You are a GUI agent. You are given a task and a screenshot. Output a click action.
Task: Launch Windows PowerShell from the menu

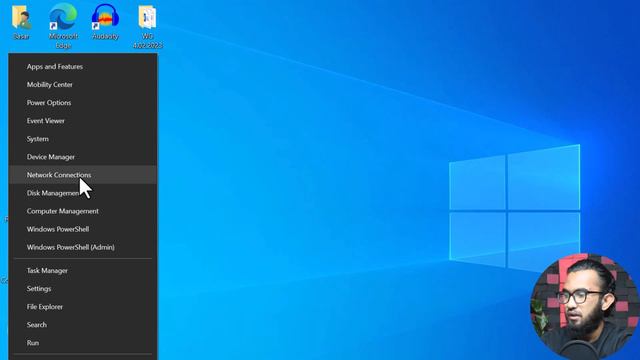point(83,229)
